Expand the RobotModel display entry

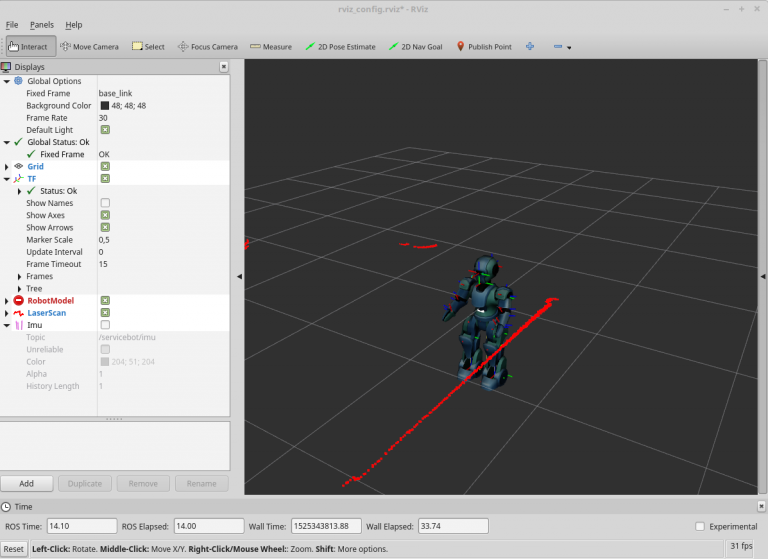point(7,301)
